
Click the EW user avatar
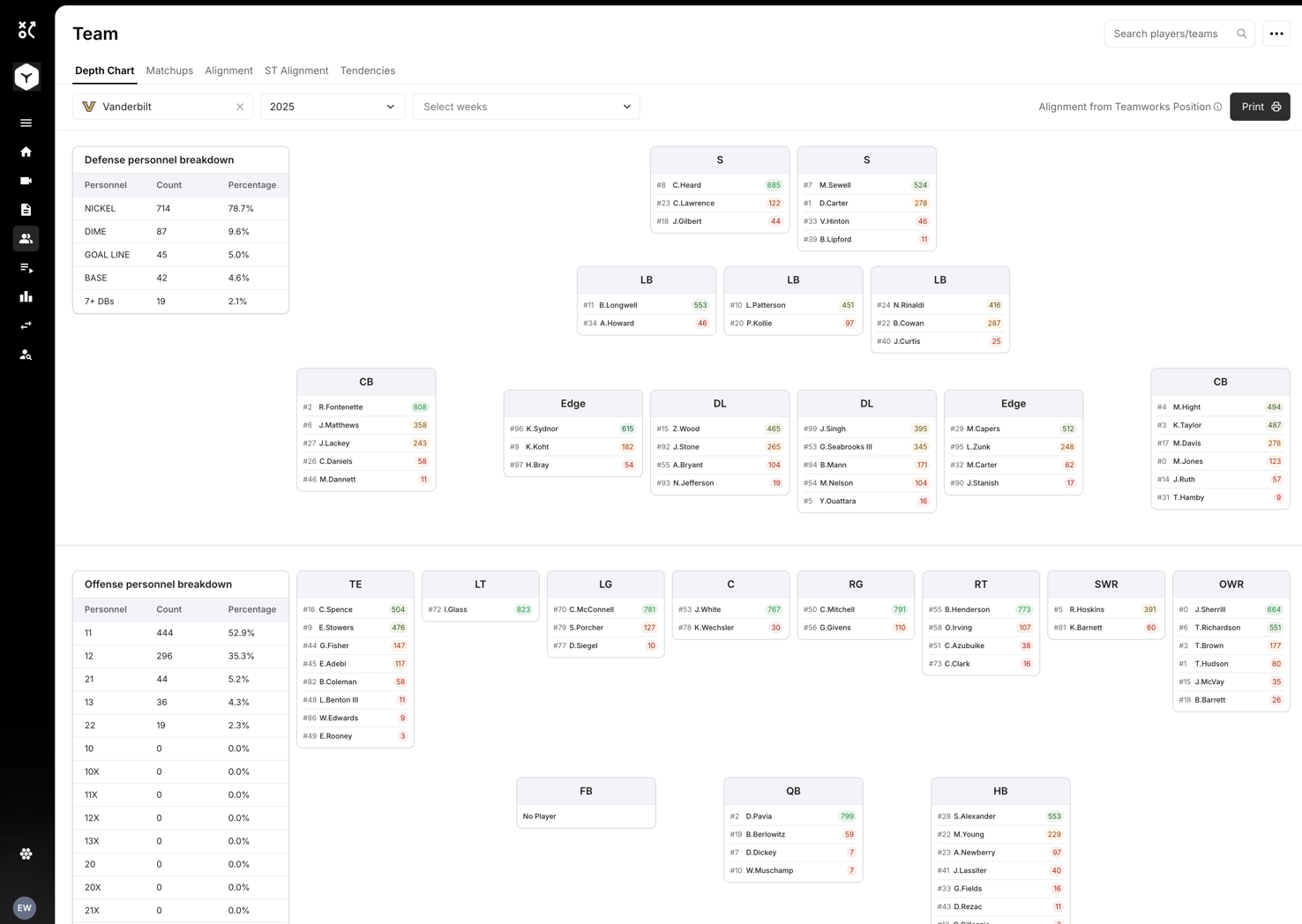point(25,907)
